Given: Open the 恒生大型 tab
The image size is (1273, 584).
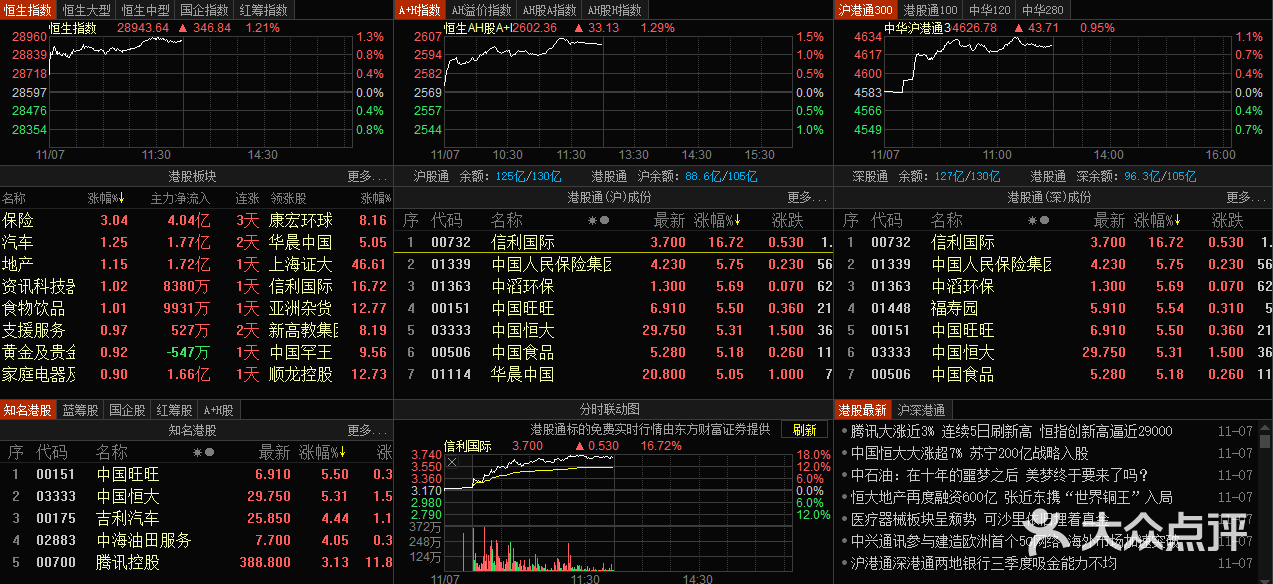Looking at the screenshot, I should click(x=87, y=10).
